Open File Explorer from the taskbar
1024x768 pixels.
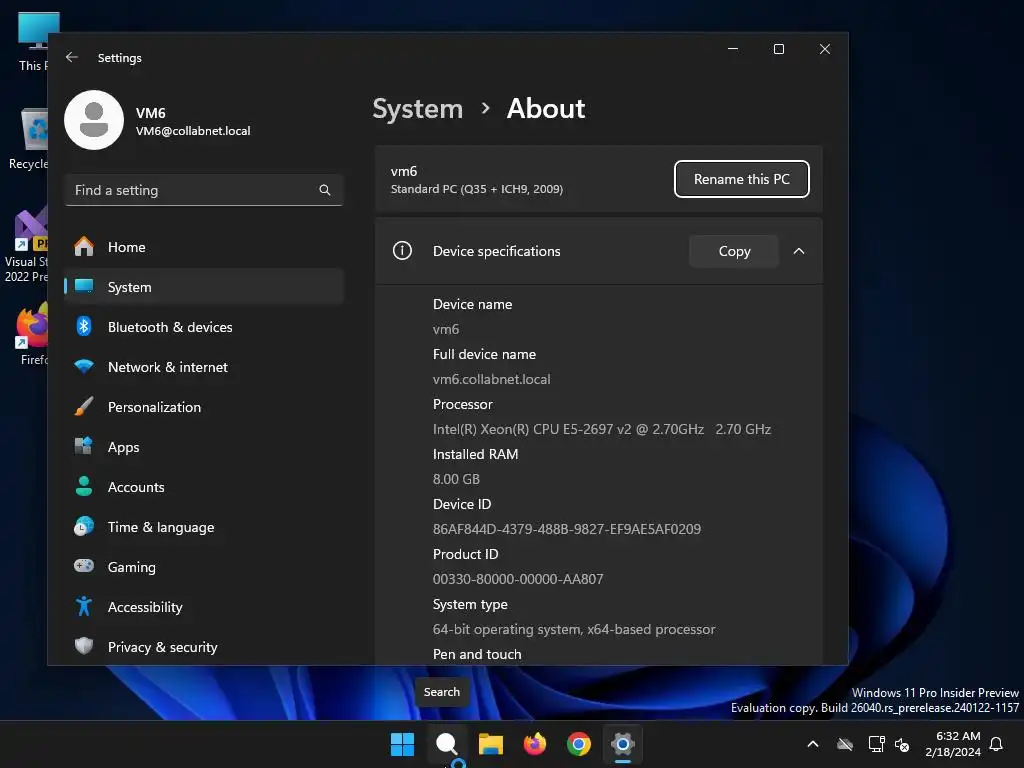490,744
